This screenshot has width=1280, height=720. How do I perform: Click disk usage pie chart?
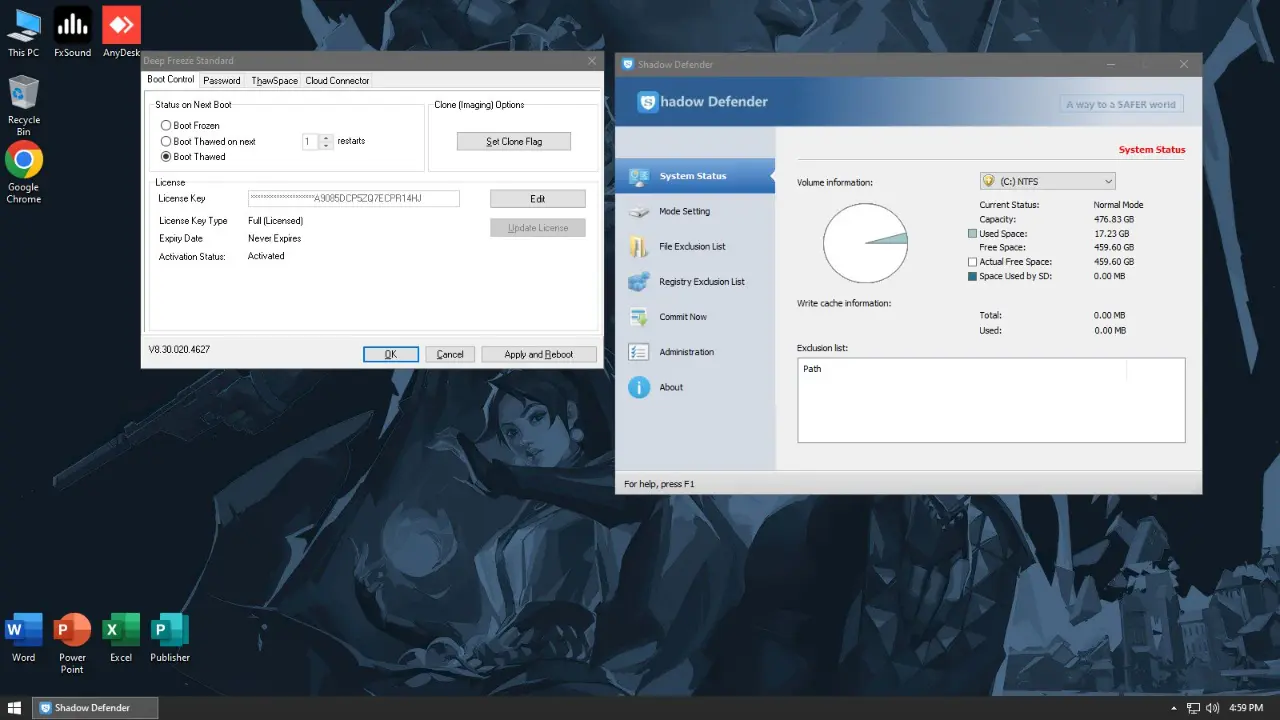click(x=865, y=243)
